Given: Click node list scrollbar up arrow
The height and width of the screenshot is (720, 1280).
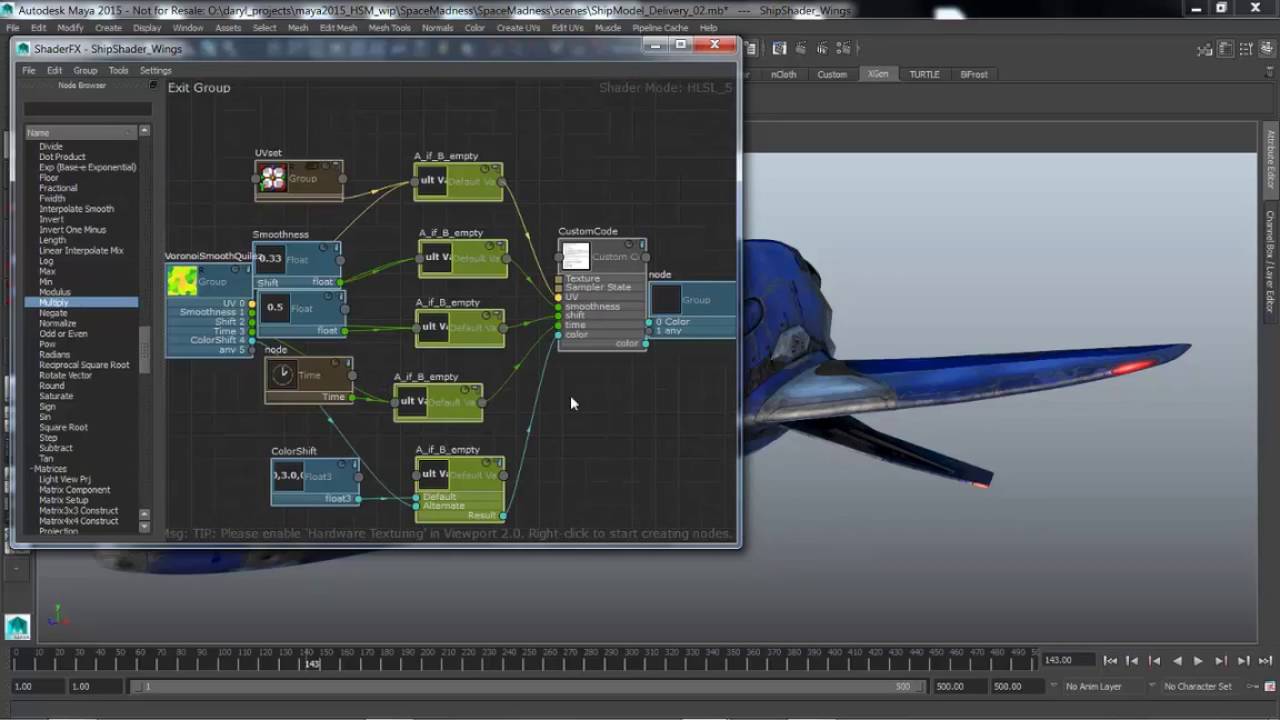Looking at the screenshot, I should 144,131.
